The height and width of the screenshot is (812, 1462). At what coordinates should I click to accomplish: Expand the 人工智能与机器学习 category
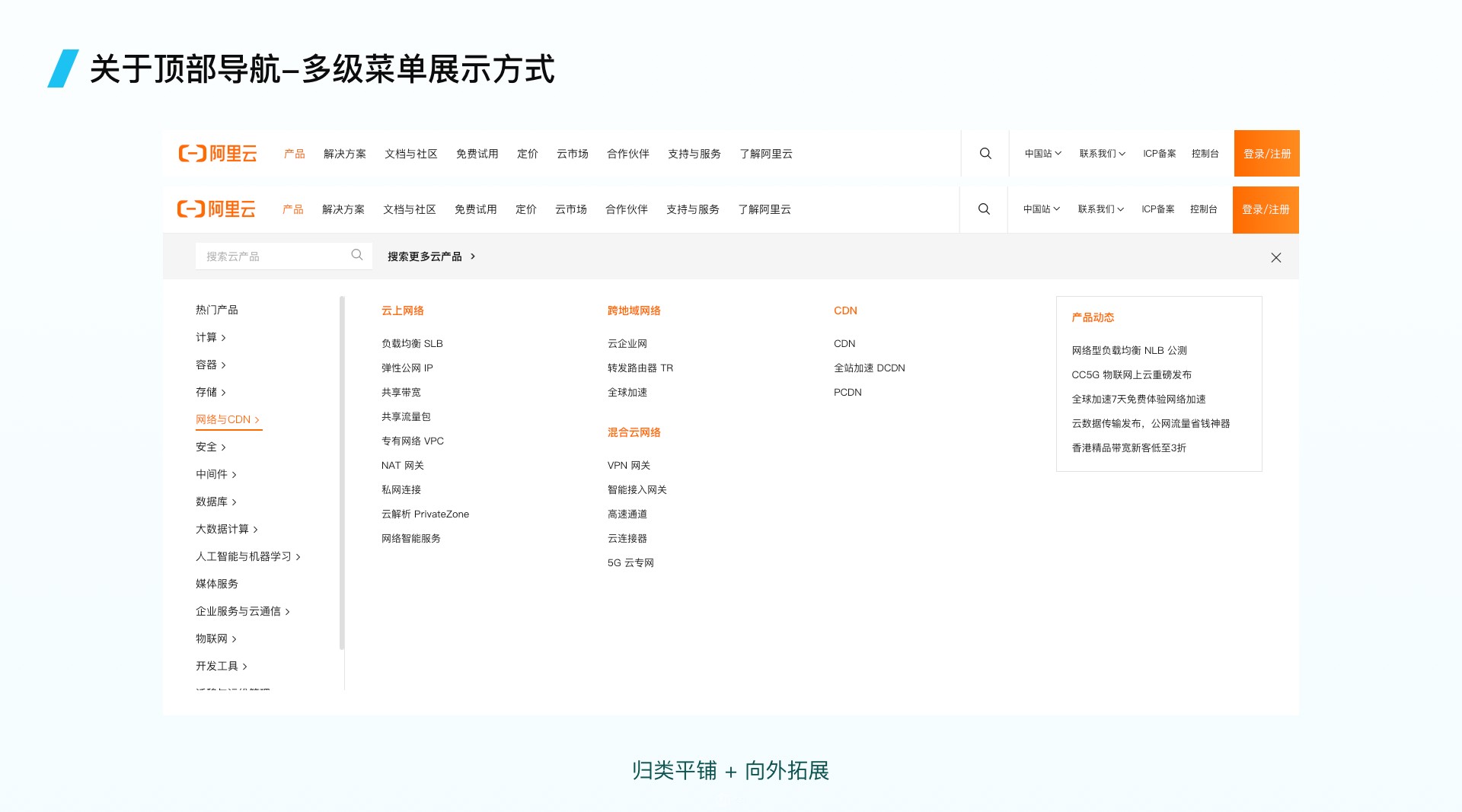(248, 556)
